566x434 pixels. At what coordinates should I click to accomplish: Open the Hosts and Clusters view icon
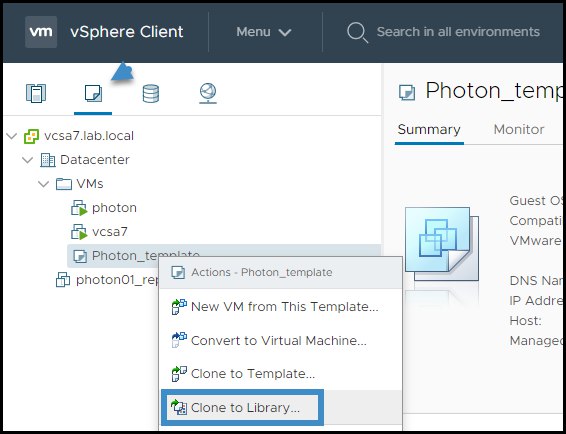pos(36,93)
